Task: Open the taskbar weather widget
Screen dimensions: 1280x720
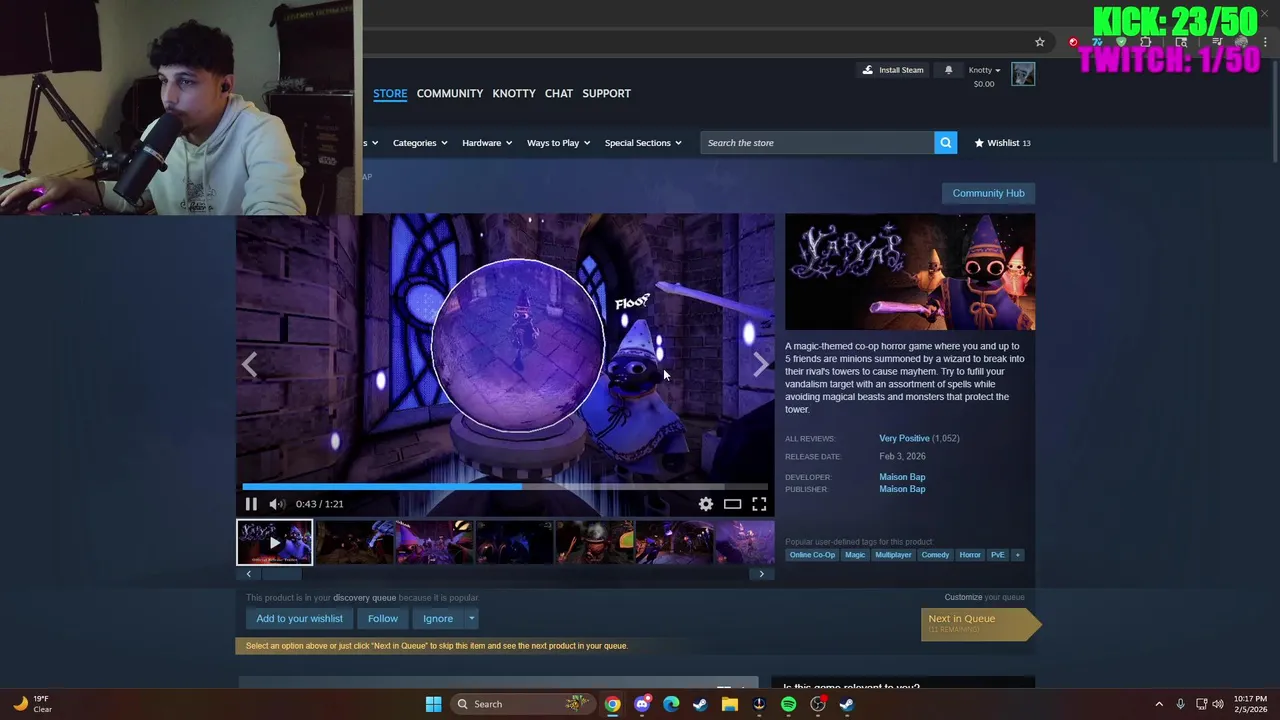Action: 30,704
